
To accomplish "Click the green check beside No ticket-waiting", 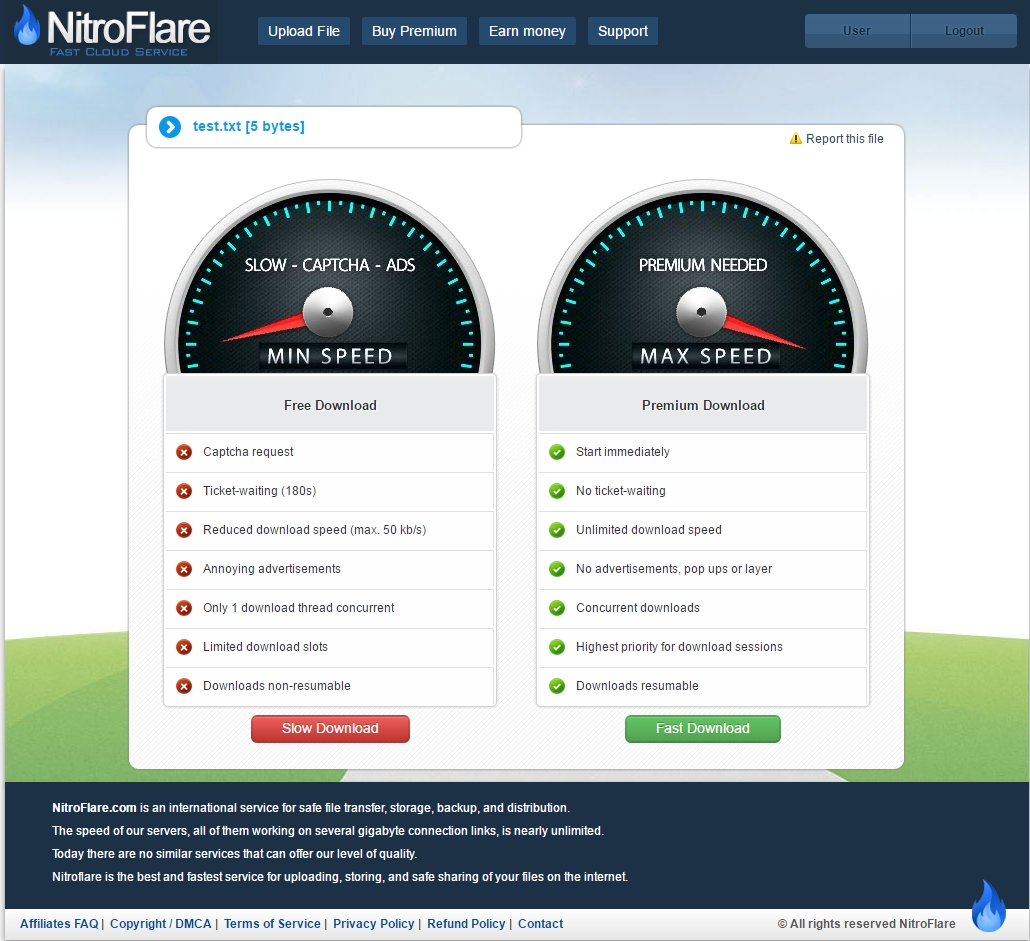I will click(x=557, y=491).
